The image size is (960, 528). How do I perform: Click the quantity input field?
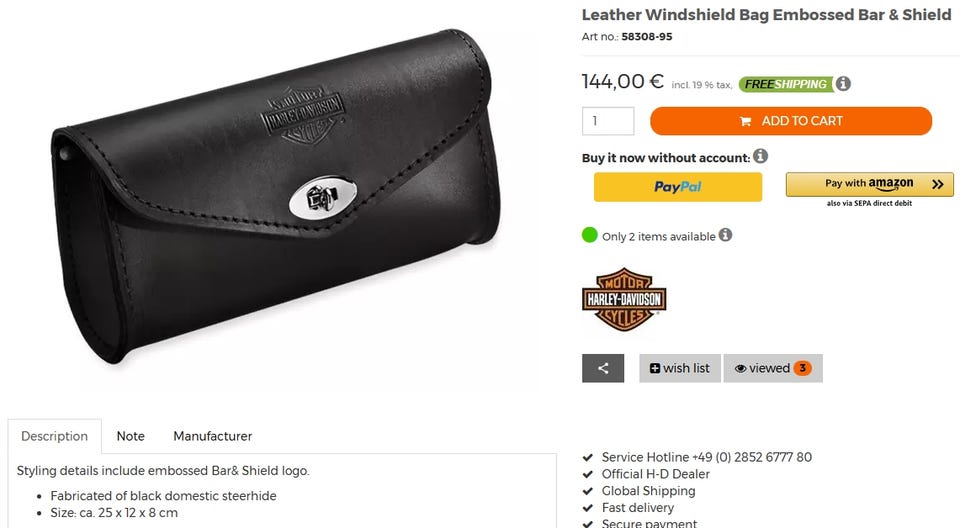[x=608, y=121]
